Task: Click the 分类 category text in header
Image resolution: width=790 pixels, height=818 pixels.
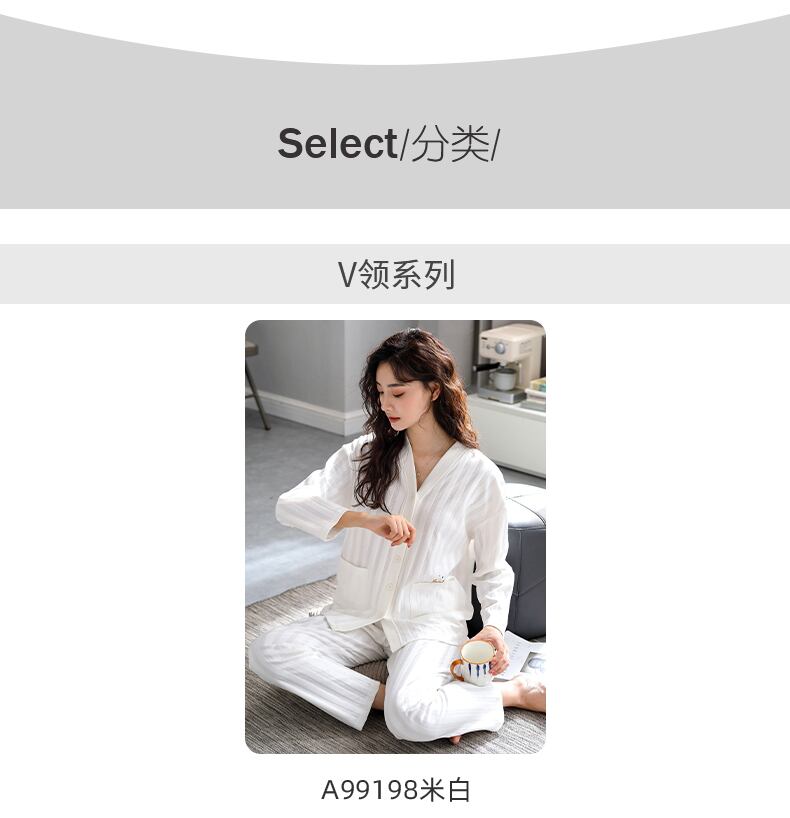Action: (x=450, y=143)
